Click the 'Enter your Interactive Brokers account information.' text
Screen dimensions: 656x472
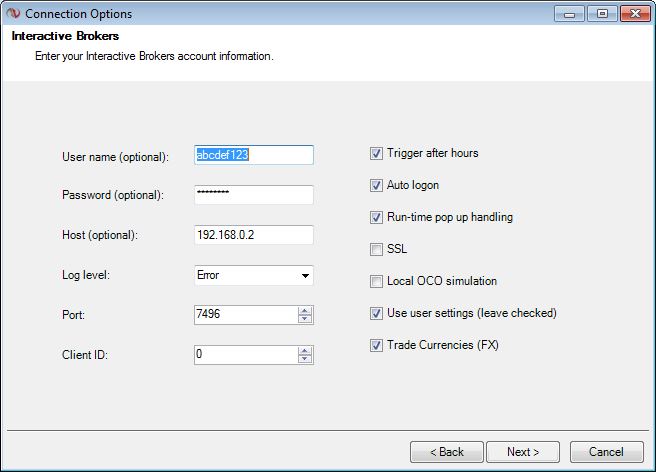coord(154,56)
